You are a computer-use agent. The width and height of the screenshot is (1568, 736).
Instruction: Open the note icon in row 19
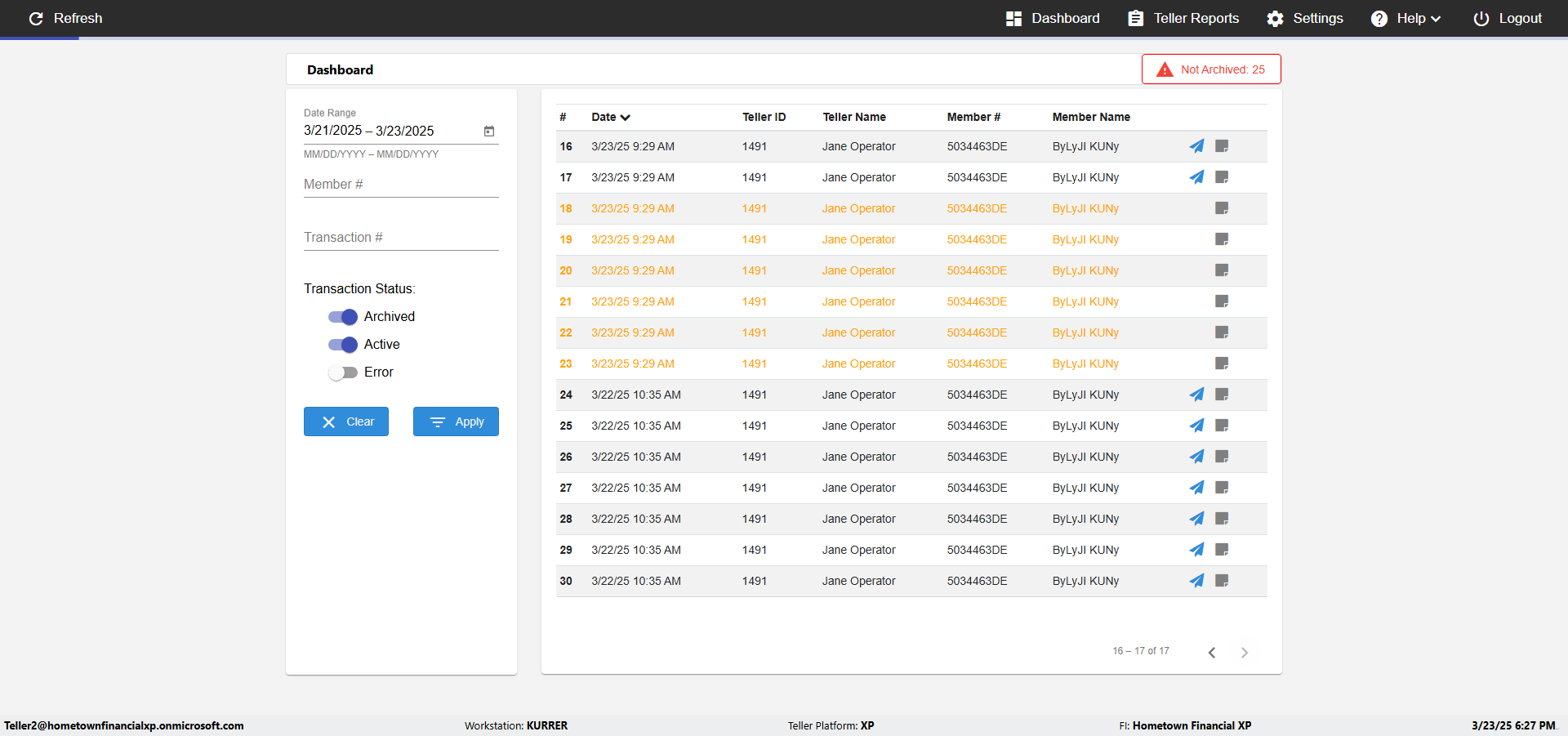[x=1222, y=239]
